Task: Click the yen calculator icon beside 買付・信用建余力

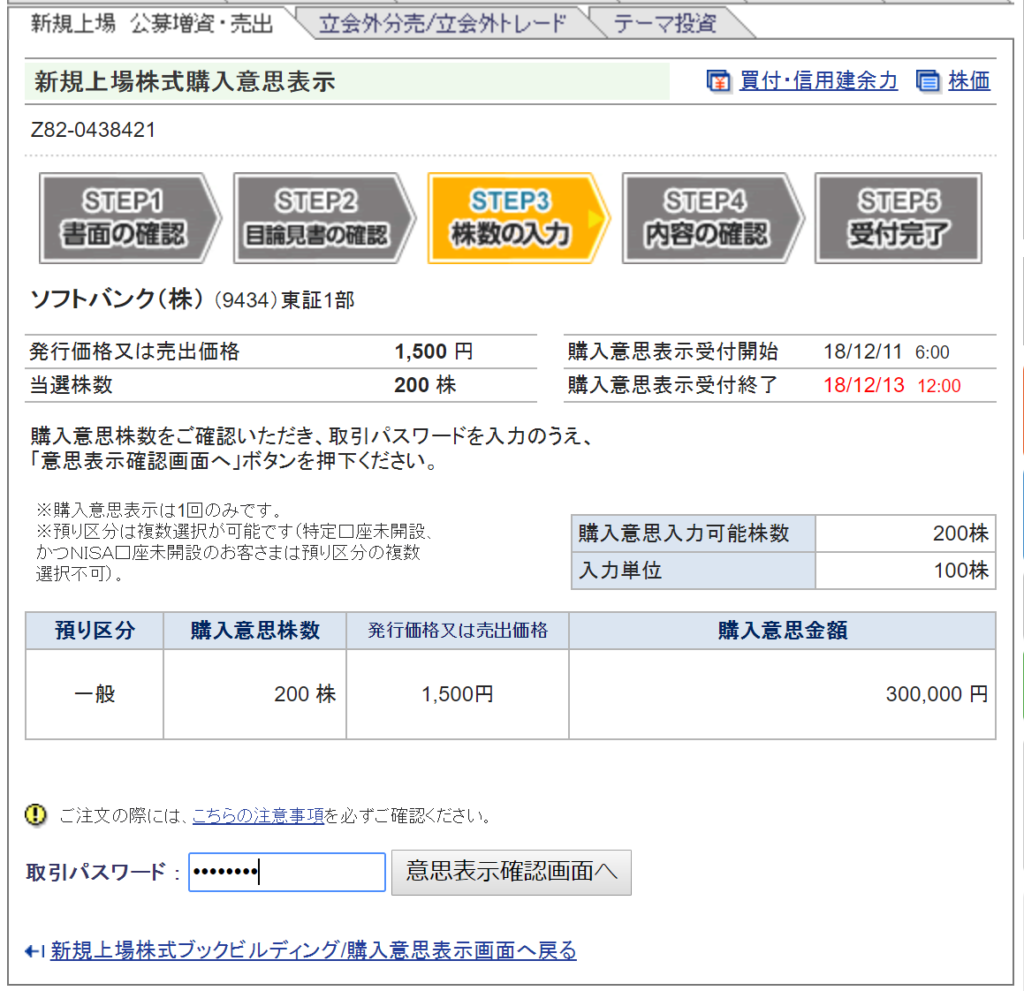Action: pos(718,81)
